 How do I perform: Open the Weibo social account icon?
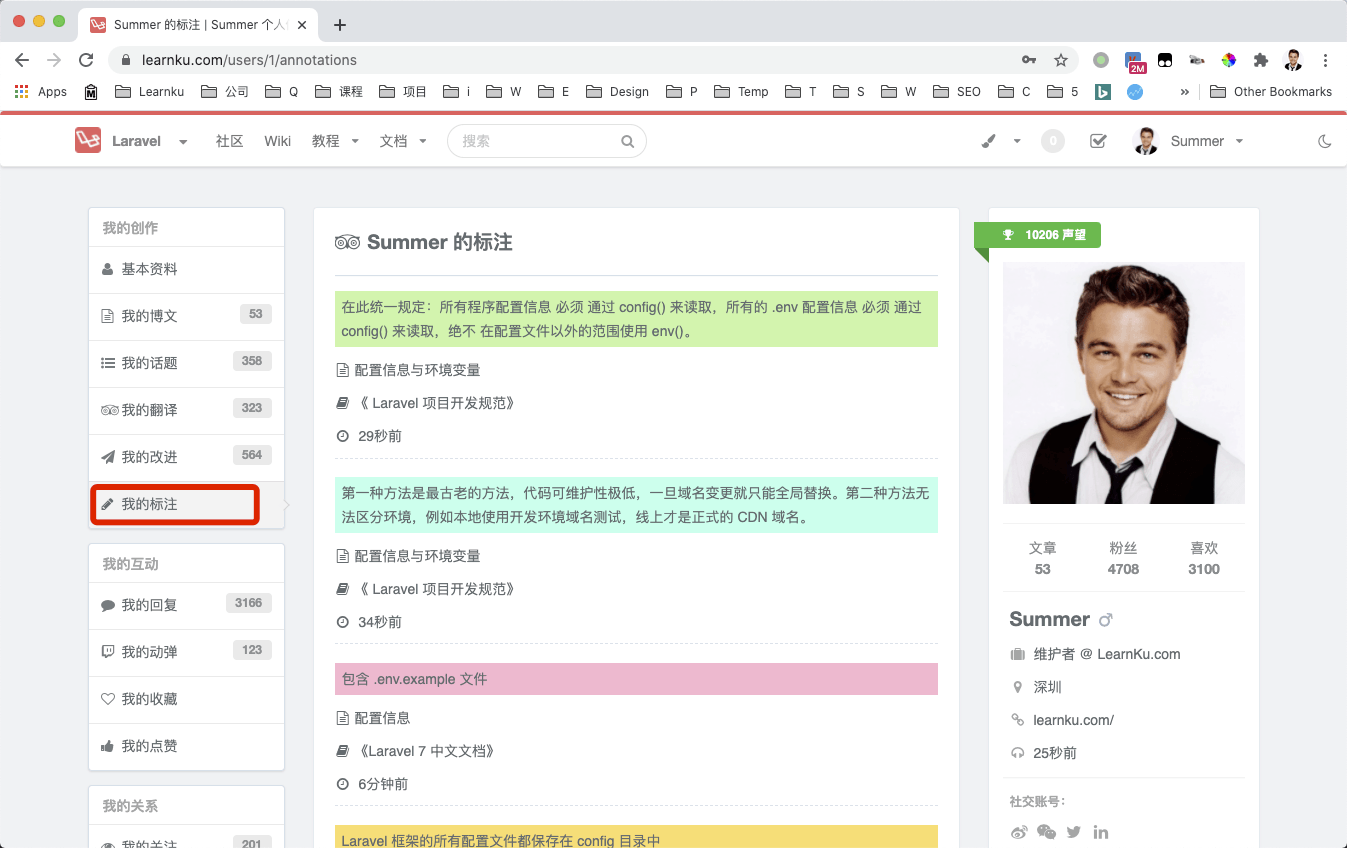tap(1019, 832)
